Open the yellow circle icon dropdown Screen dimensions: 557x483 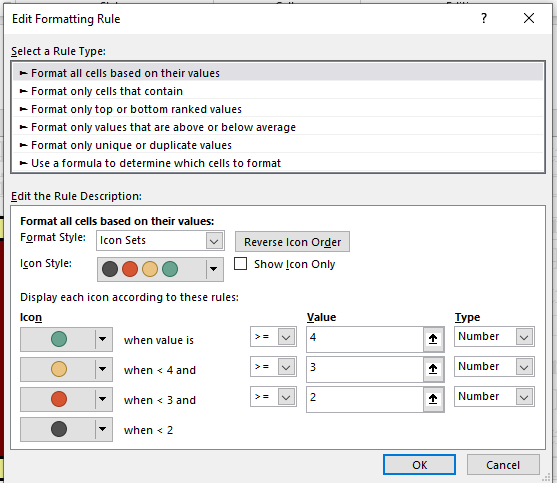(66, 369)
